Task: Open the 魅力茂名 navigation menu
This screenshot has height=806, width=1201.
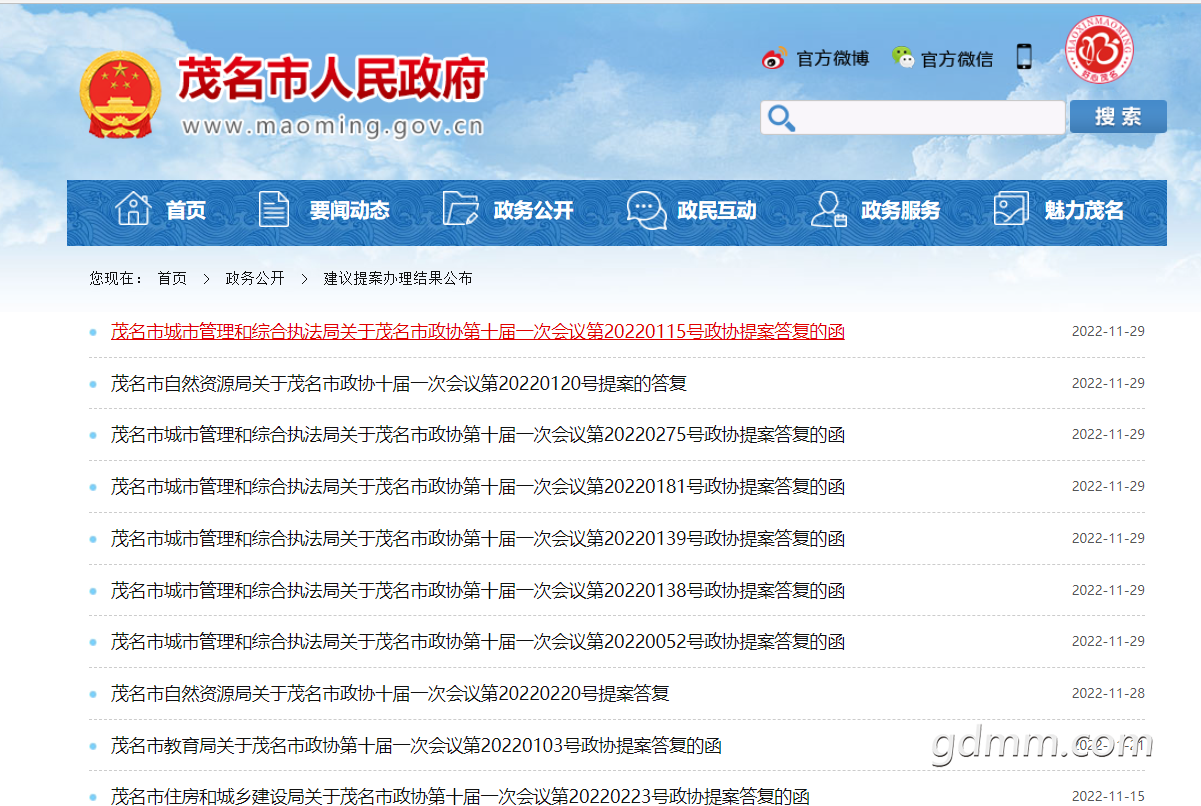Action: click(1084, 211)
